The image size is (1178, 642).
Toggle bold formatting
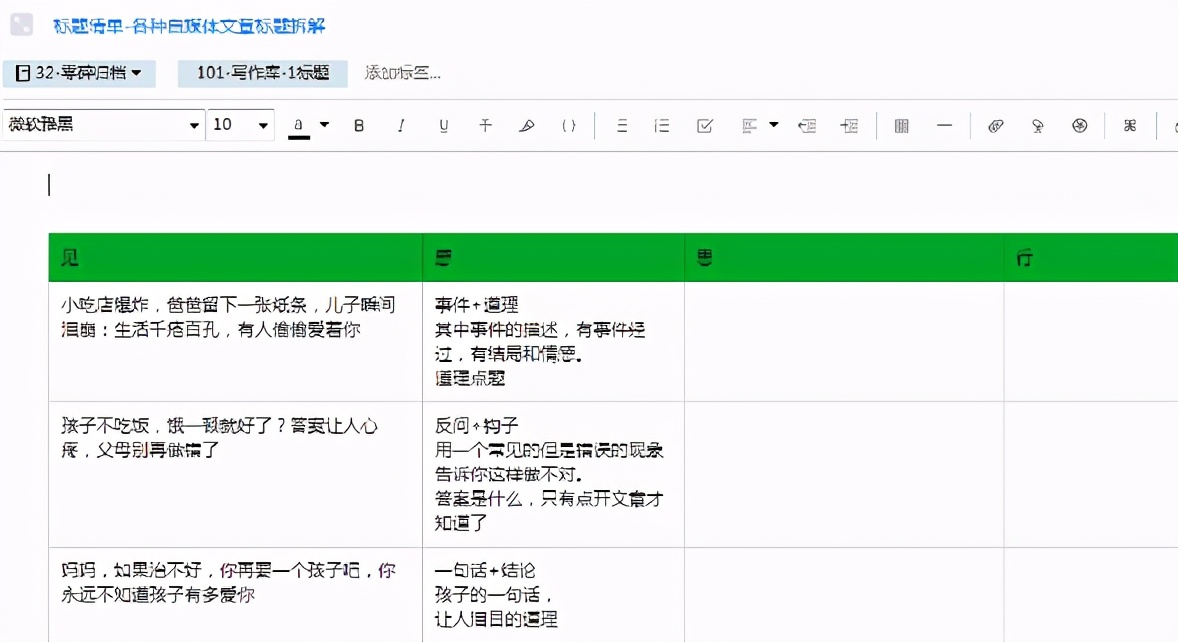click(x=359, y=126)
